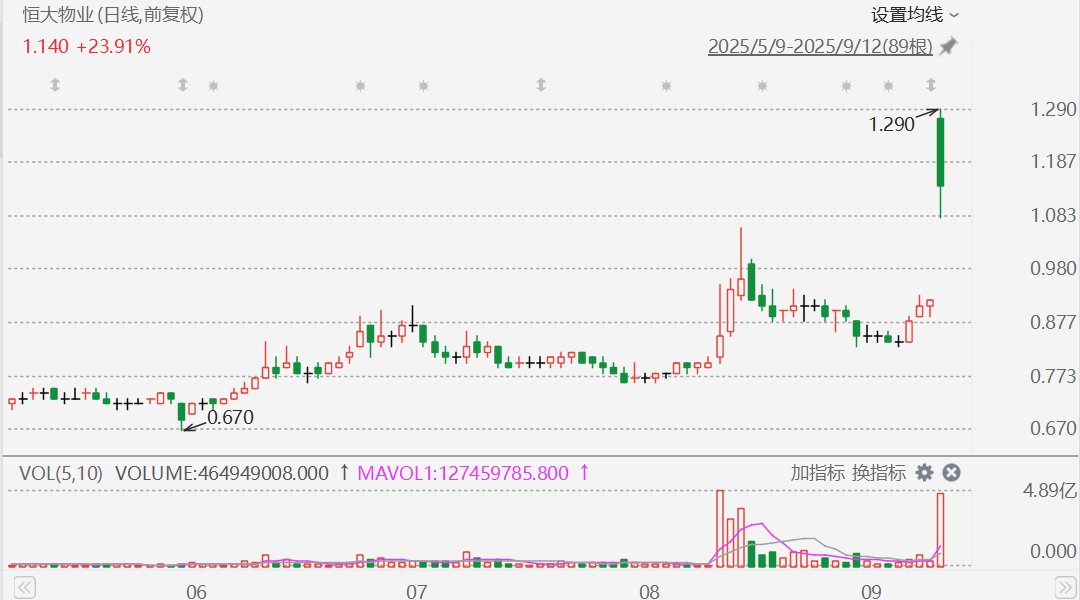Click the 1.290 high price annotation

(x=891, y=124)
